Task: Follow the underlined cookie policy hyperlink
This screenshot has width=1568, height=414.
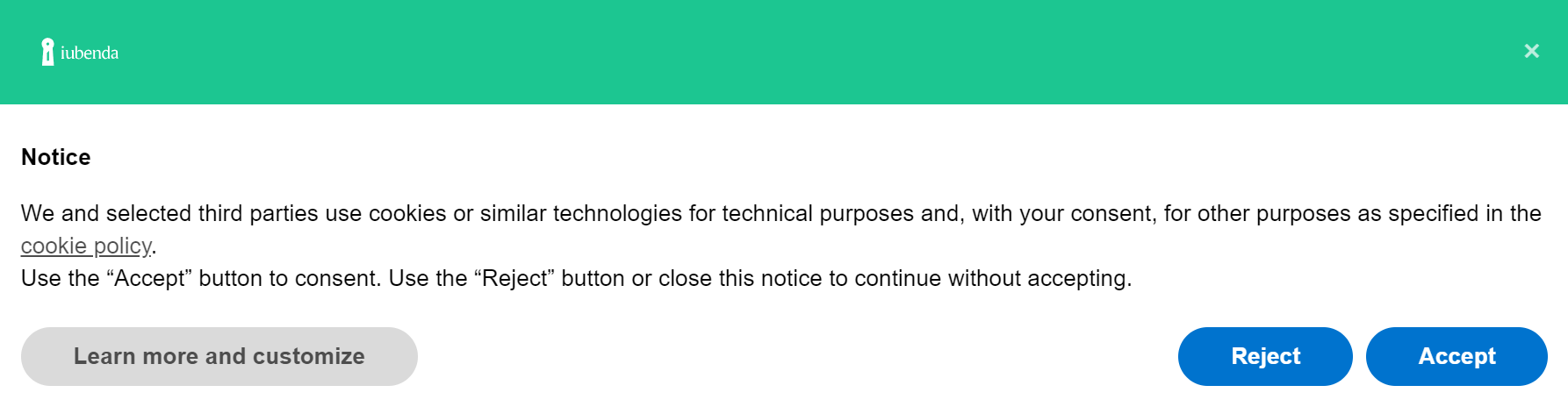Action: click(x=86, y=246)
